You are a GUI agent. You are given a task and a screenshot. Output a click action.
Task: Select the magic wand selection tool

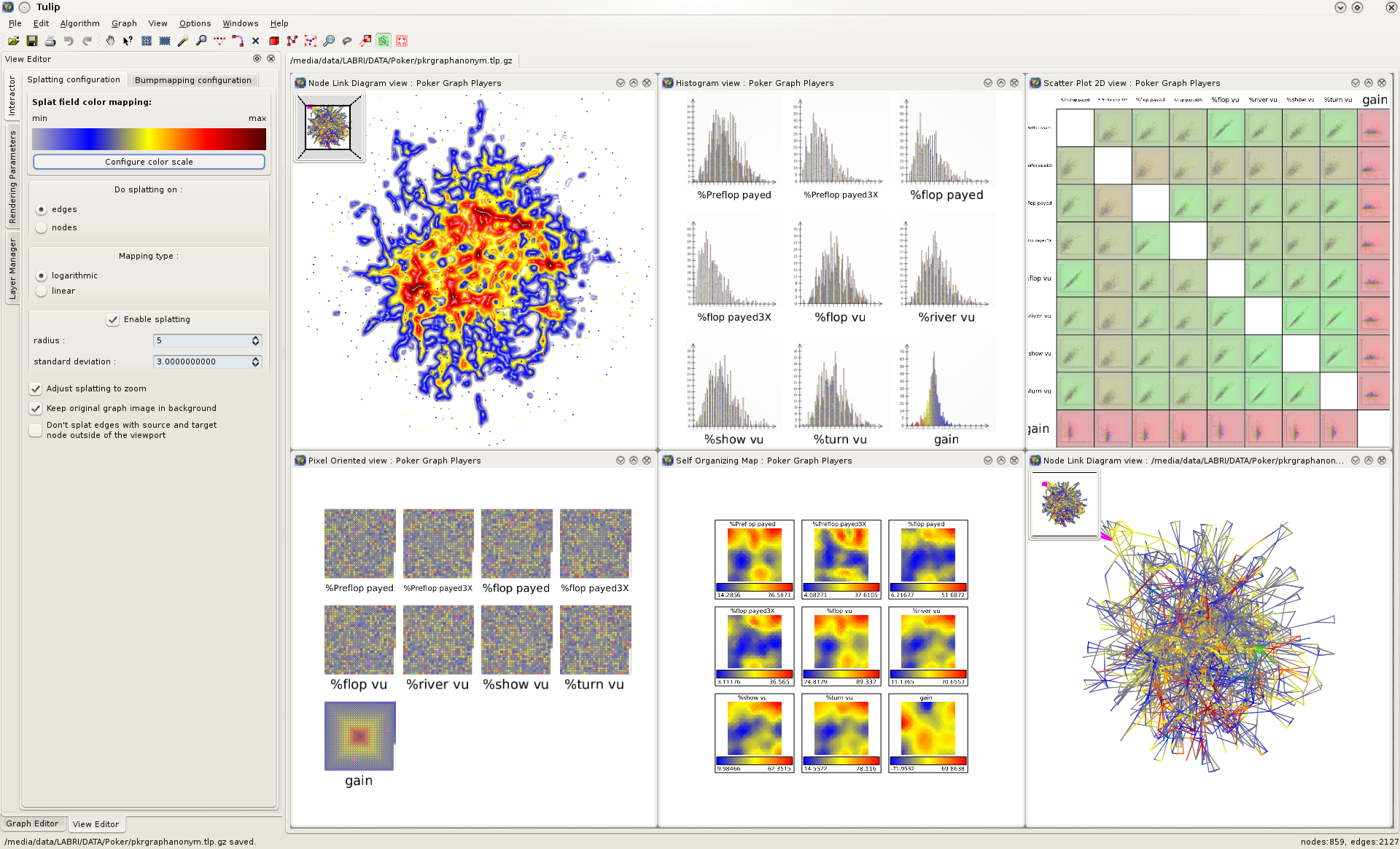click(183, 41)
